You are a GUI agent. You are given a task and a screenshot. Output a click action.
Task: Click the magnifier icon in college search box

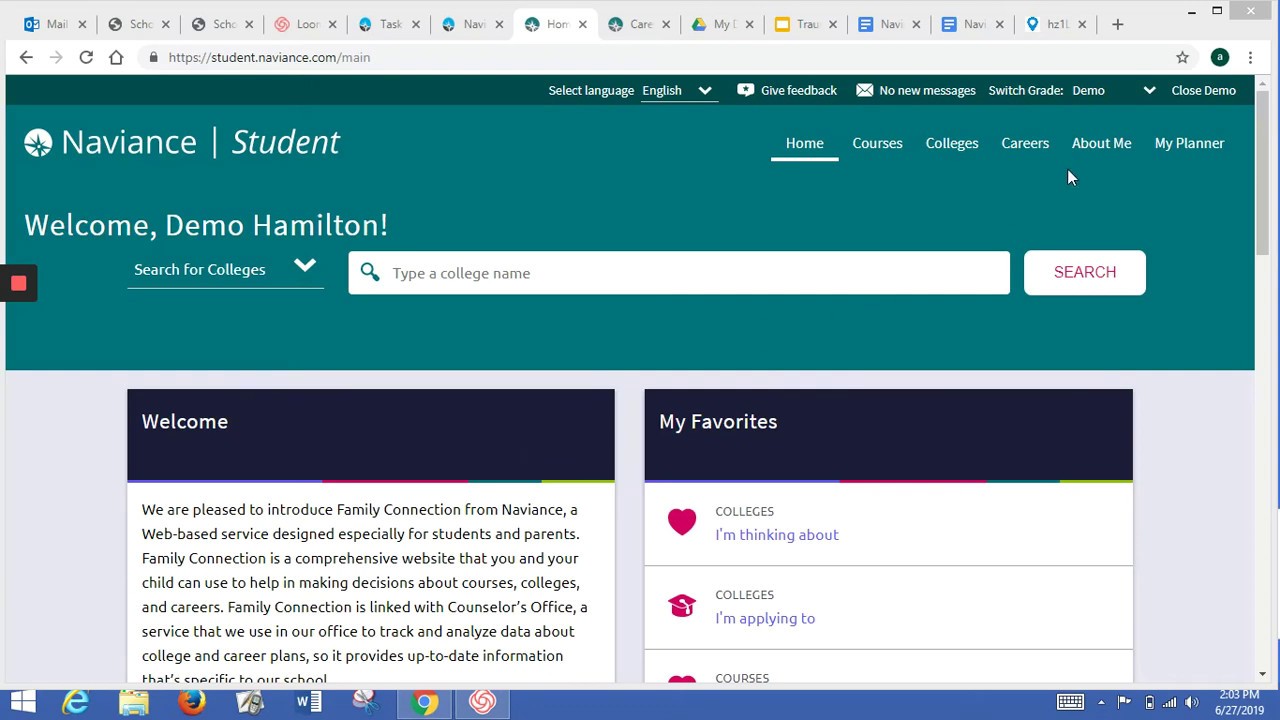370,272
